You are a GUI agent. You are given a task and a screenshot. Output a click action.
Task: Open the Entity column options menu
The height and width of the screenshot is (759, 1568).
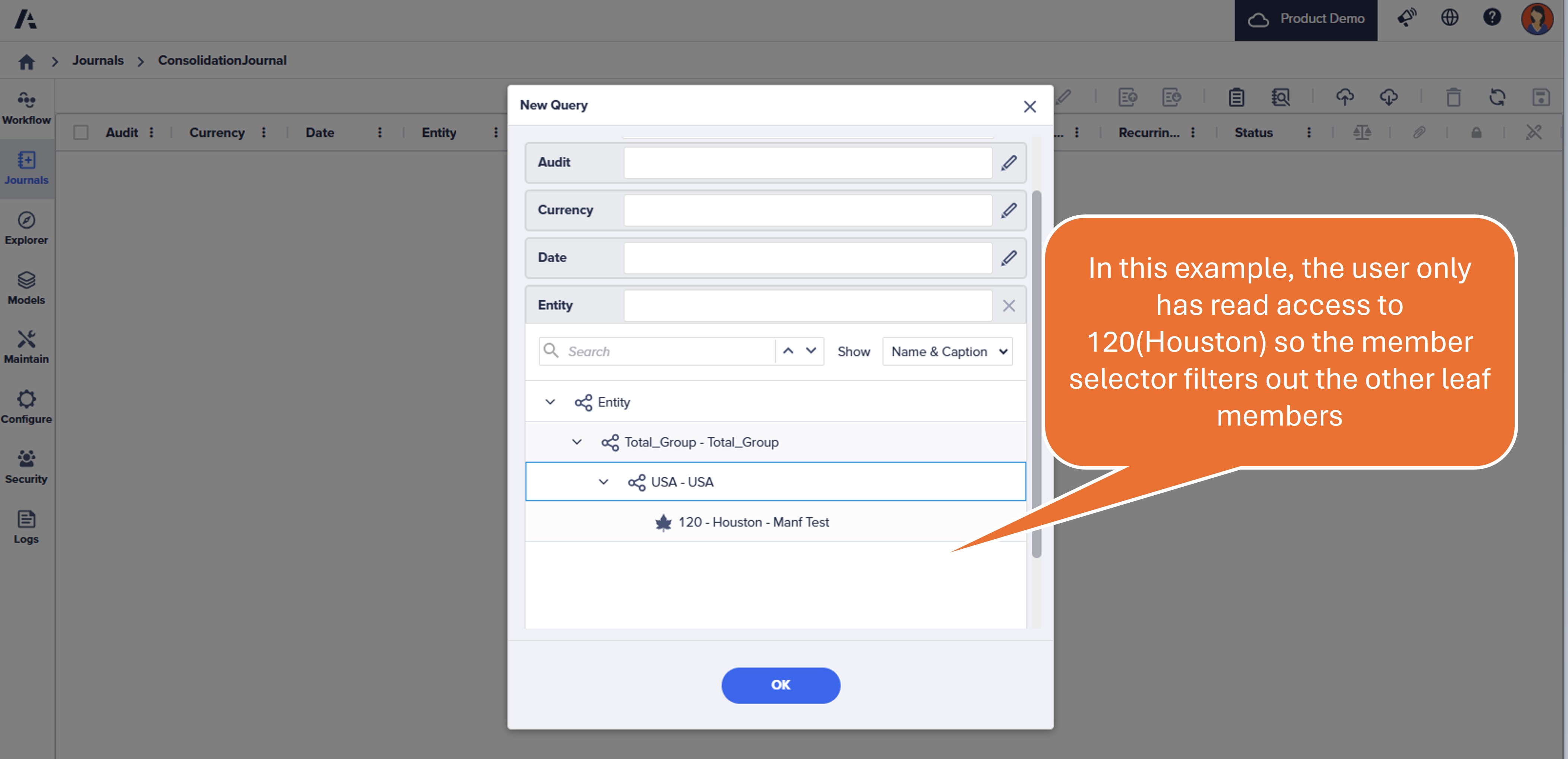(x=495, y=132)
